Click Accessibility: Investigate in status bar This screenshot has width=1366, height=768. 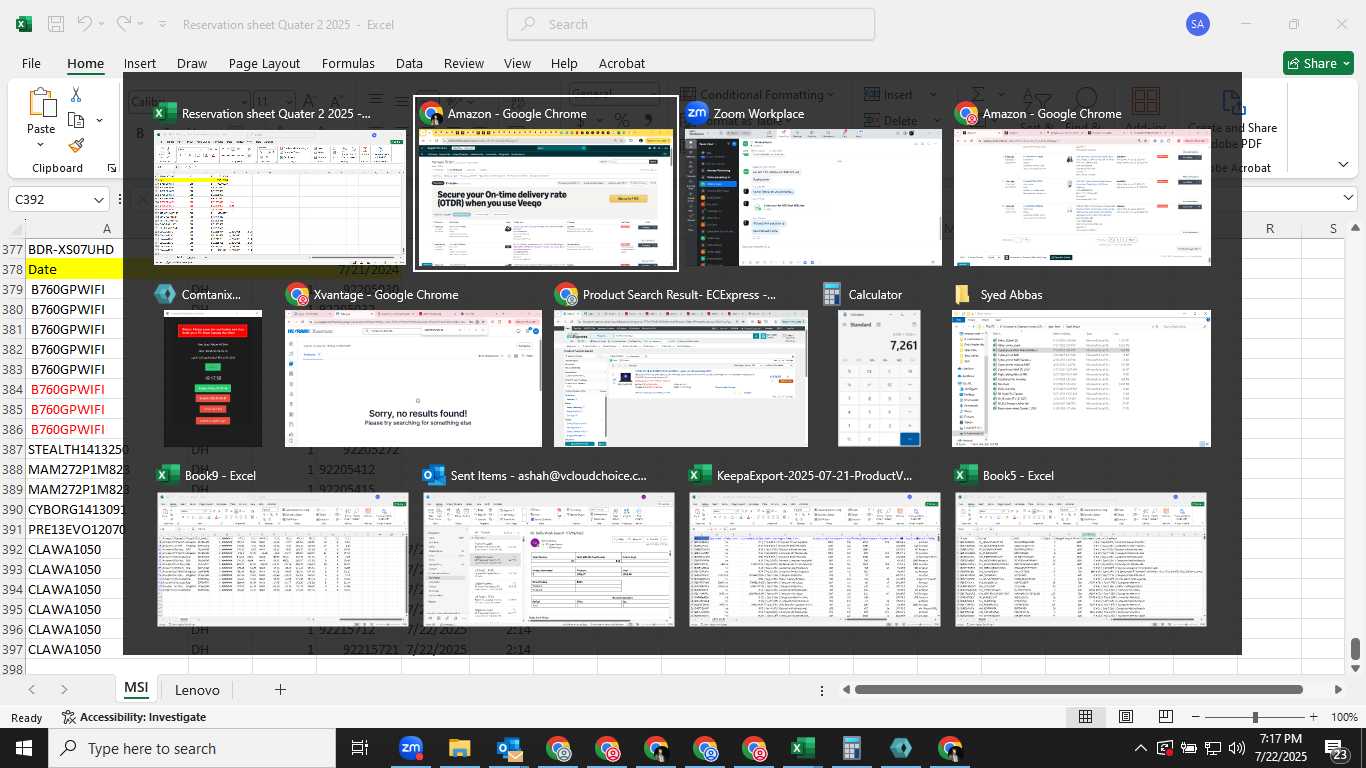pyautogui.click(x=134, y=717)
